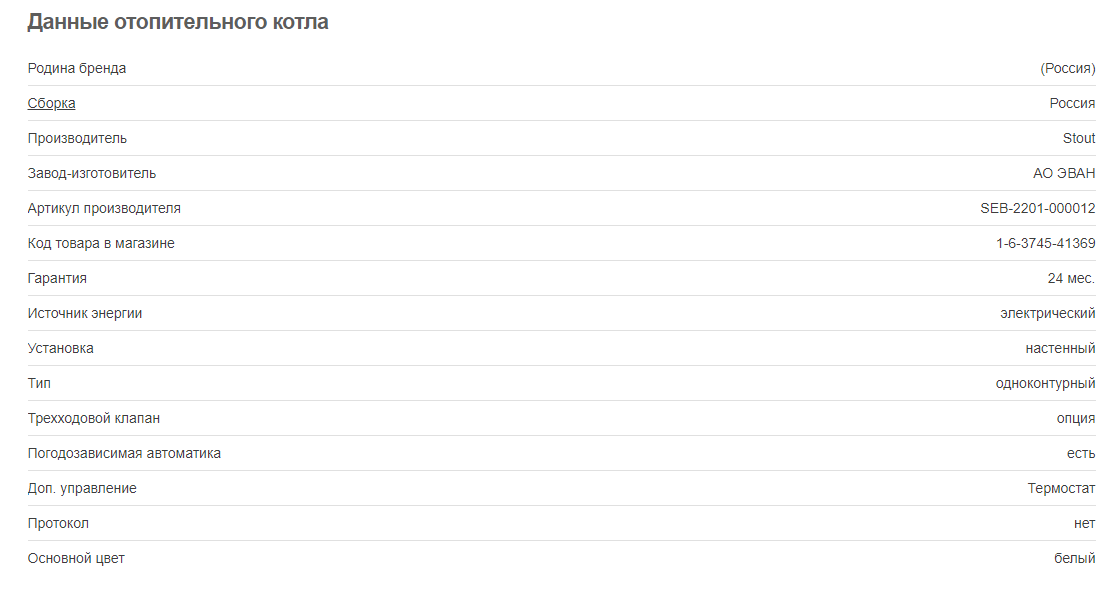Open the Сборка link

pos(51,103)
